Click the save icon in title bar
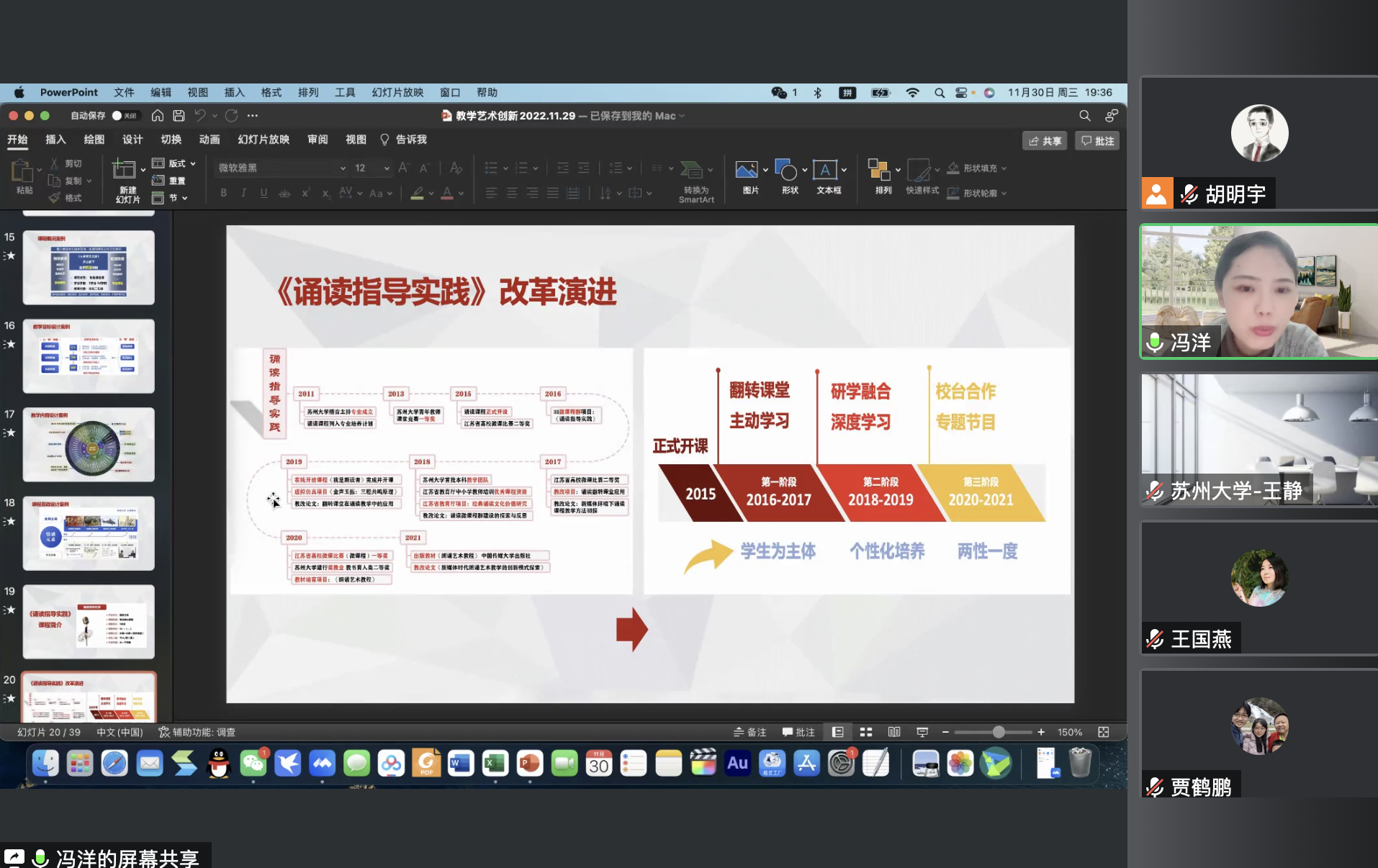Image resolution: width=1378 pixels, height=868 pixels. point(179,116)
